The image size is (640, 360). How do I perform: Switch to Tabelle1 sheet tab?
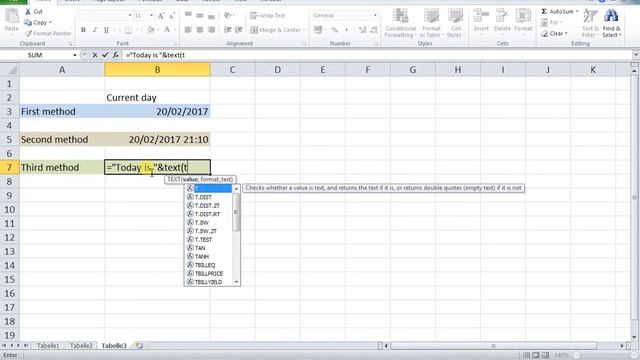tap(48, 346)
